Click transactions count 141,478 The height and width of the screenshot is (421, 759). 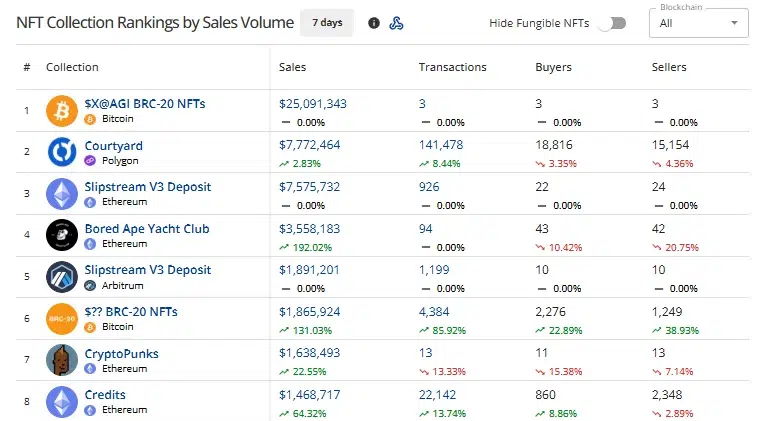point(441,145)
